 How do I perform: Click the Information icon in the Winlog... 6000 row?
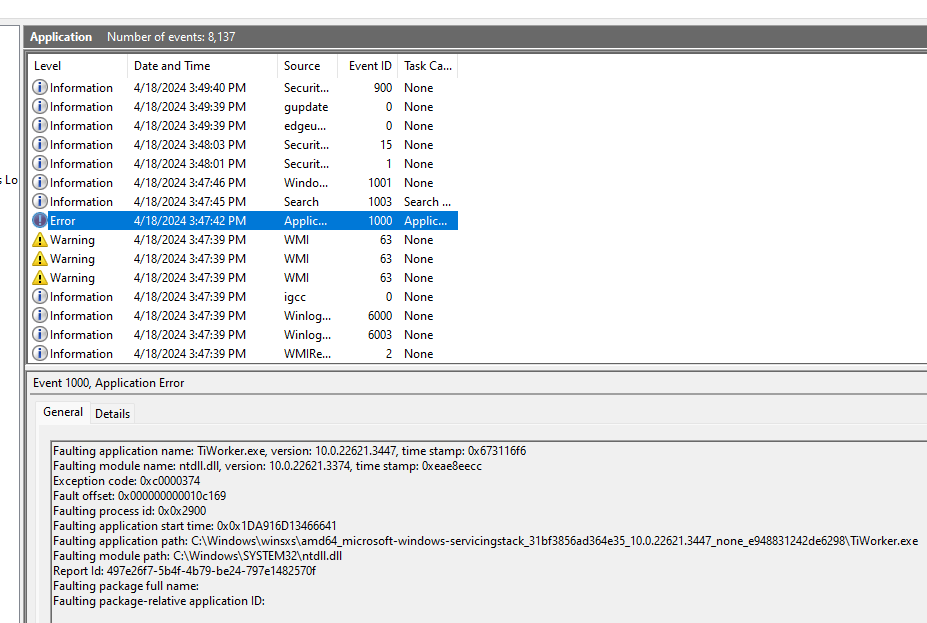click(40, 315)
